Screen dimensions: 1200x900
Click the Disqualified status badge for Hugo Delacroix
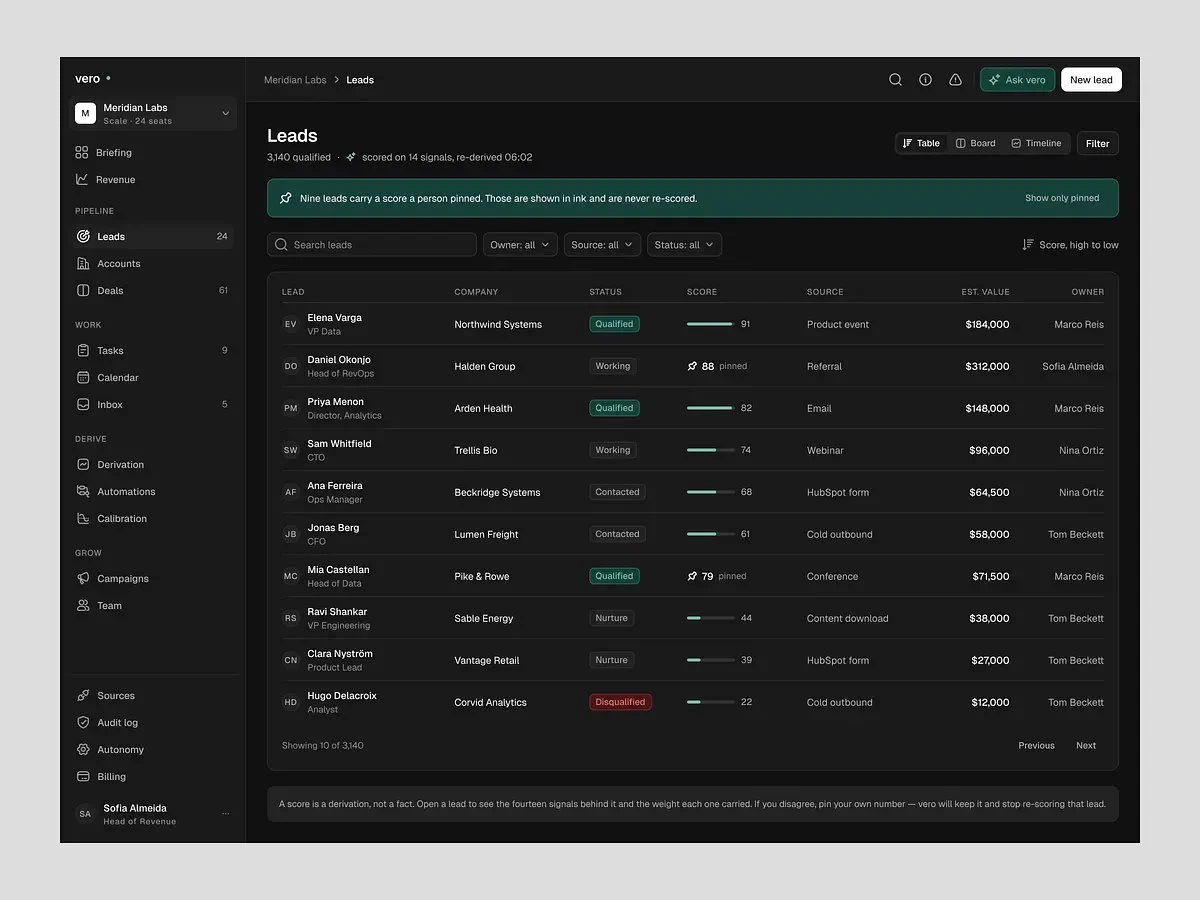[620, 702]
